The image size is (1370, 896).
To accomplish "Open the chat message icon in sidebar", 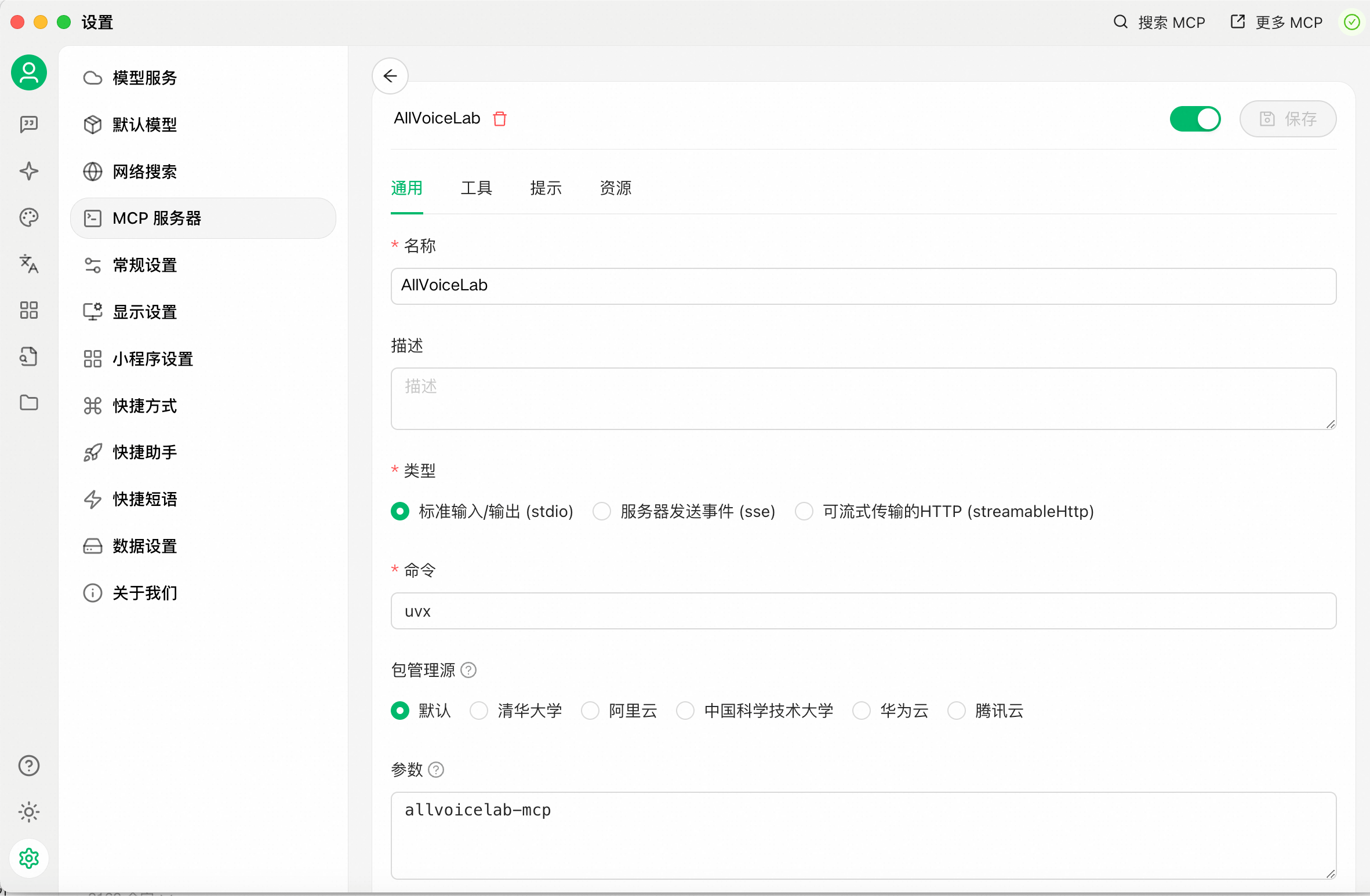I will [28, 124].
